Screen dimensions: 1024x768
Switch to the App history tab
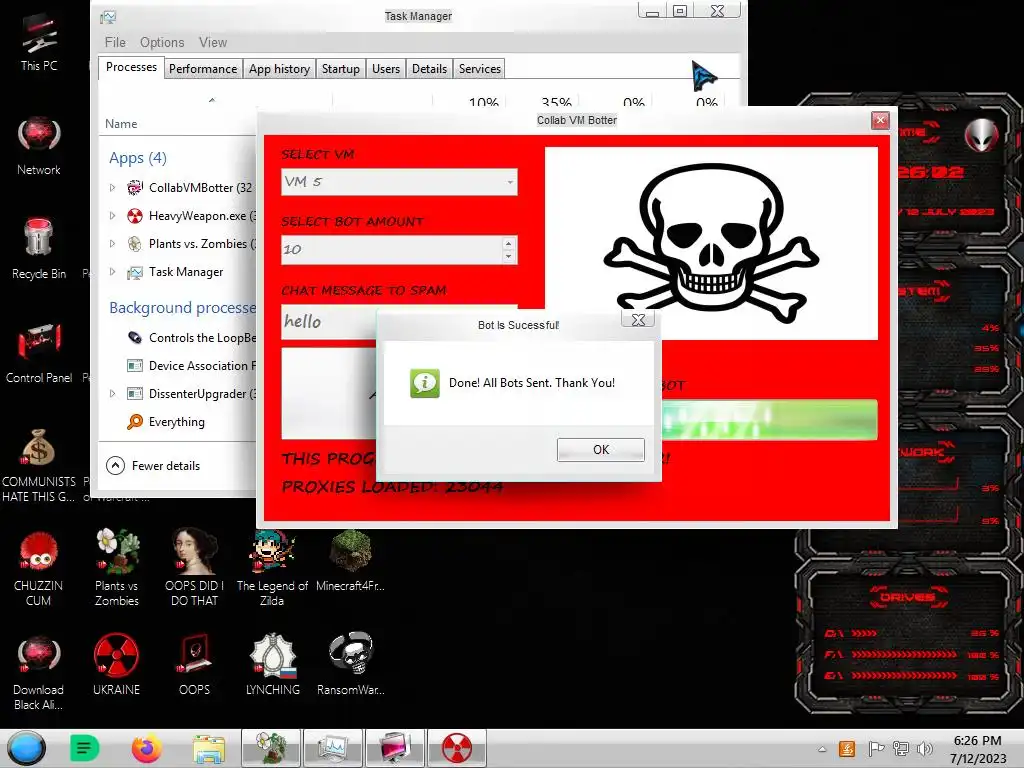pyautogui.click(x=280, y=69)
